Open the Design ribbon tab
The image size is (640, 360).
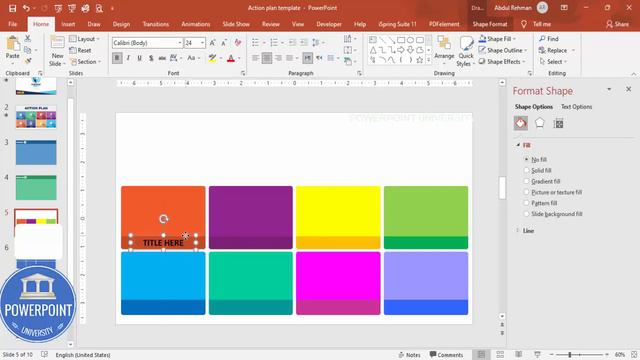(x=121, y=24)
